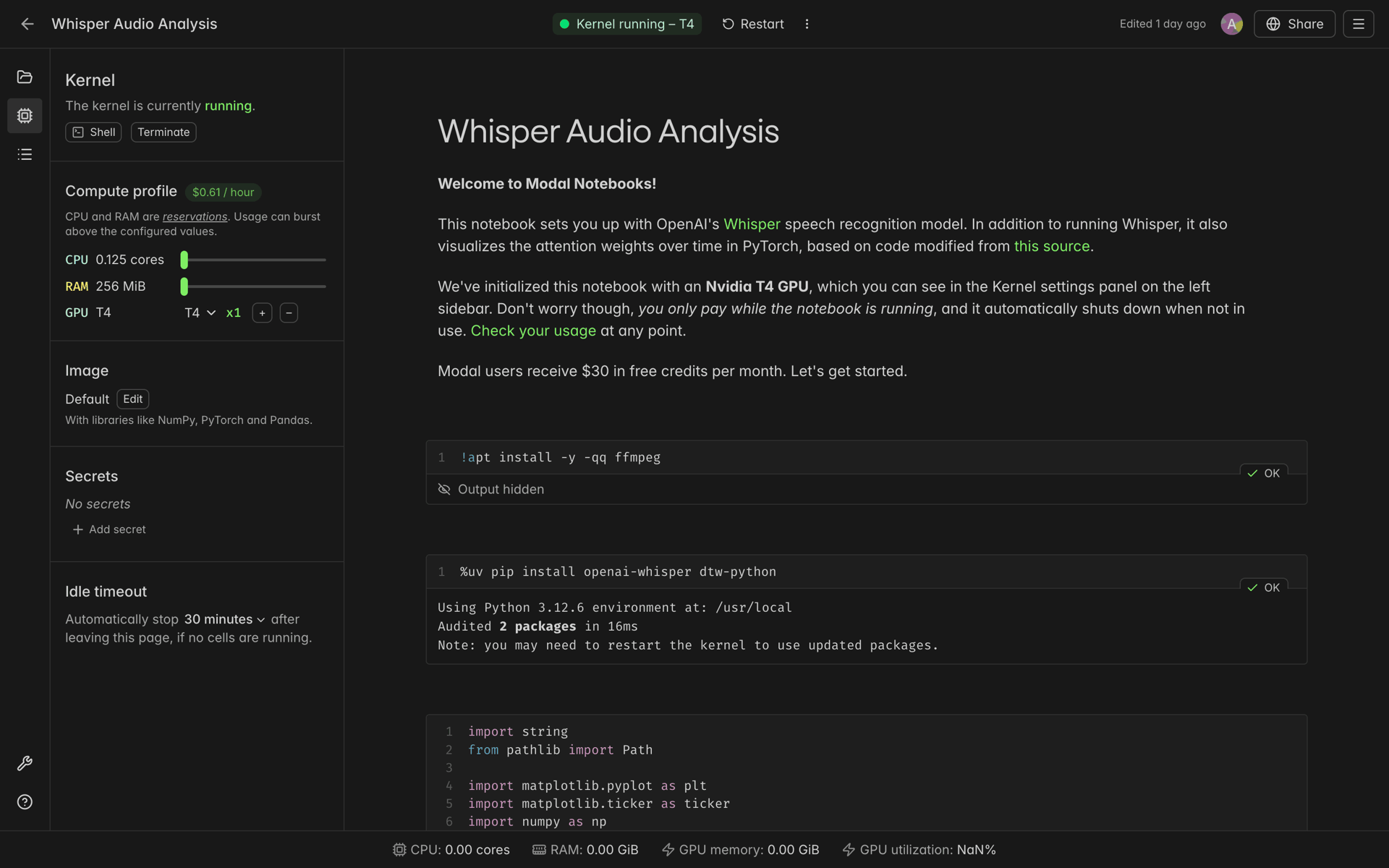
Task: Click the No secrets text
Action: tap(98, 503)
